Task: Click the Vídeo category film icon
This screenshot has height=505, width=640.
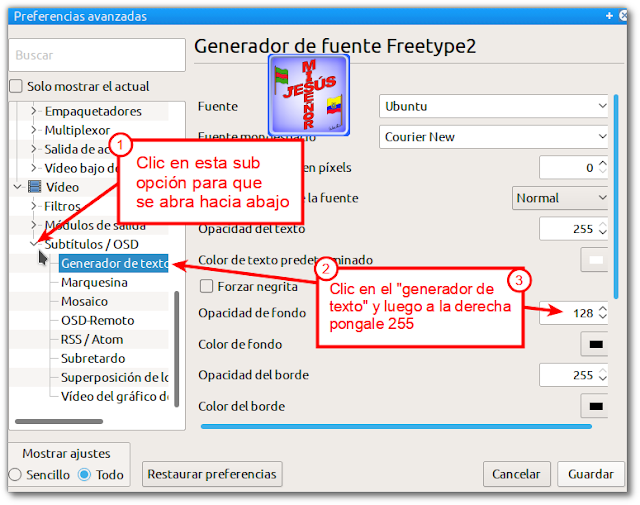Action: coord(35,187)
